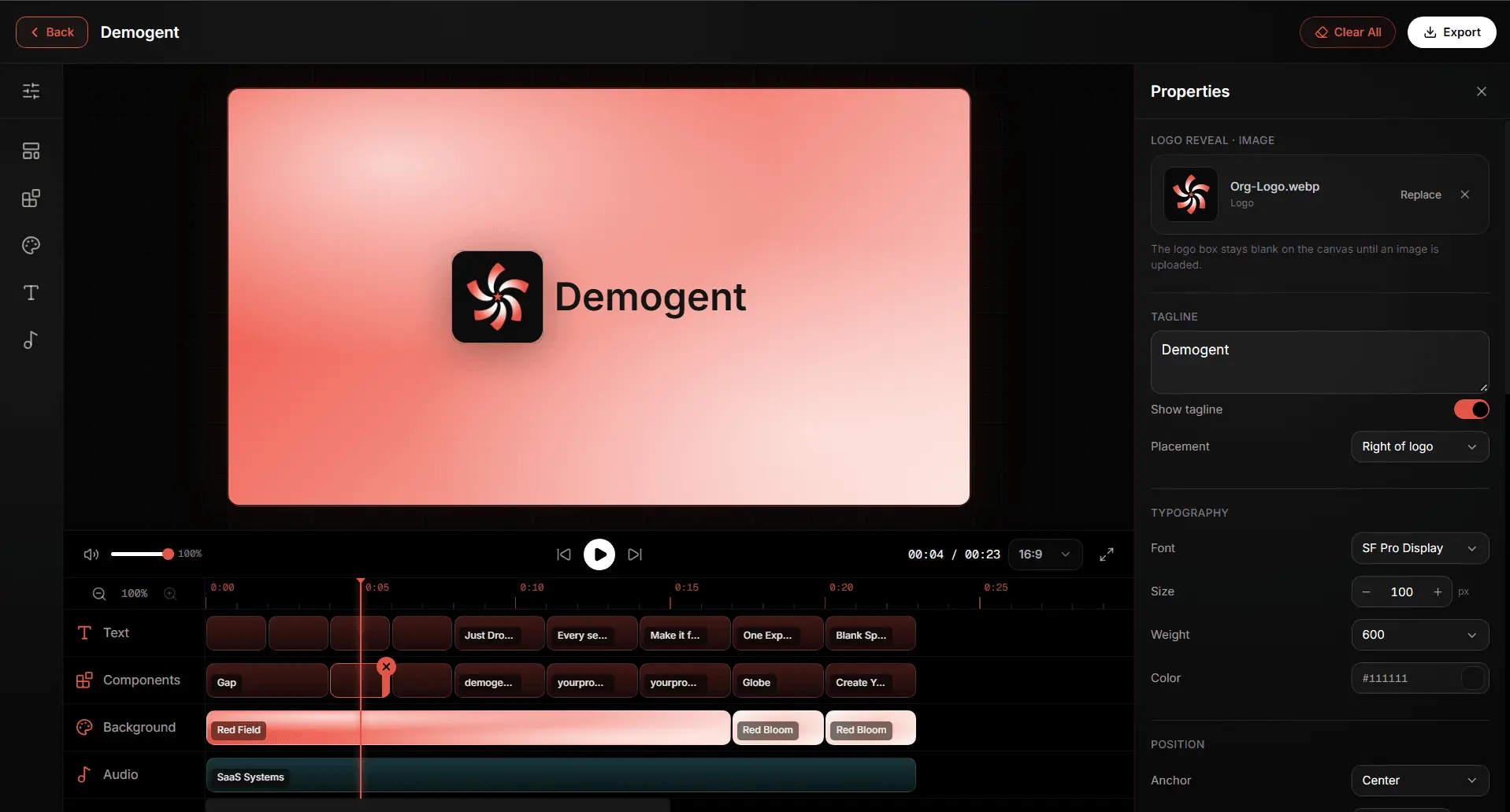Replace the logo image

[1421, 195]
